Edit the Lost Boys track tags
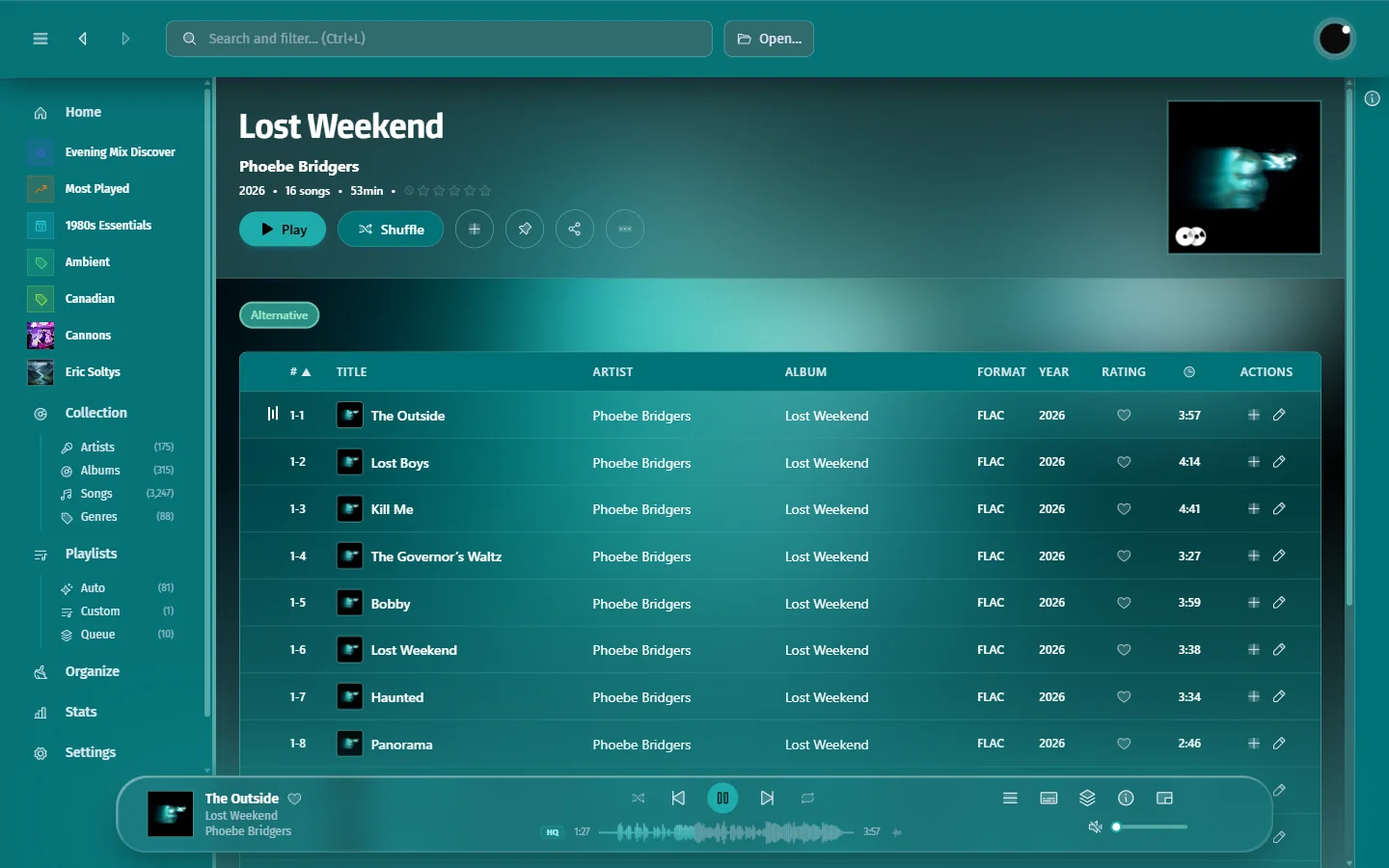Viewport: 1389px width, 868px height. pyautogui.click(x=1279, y=462)
